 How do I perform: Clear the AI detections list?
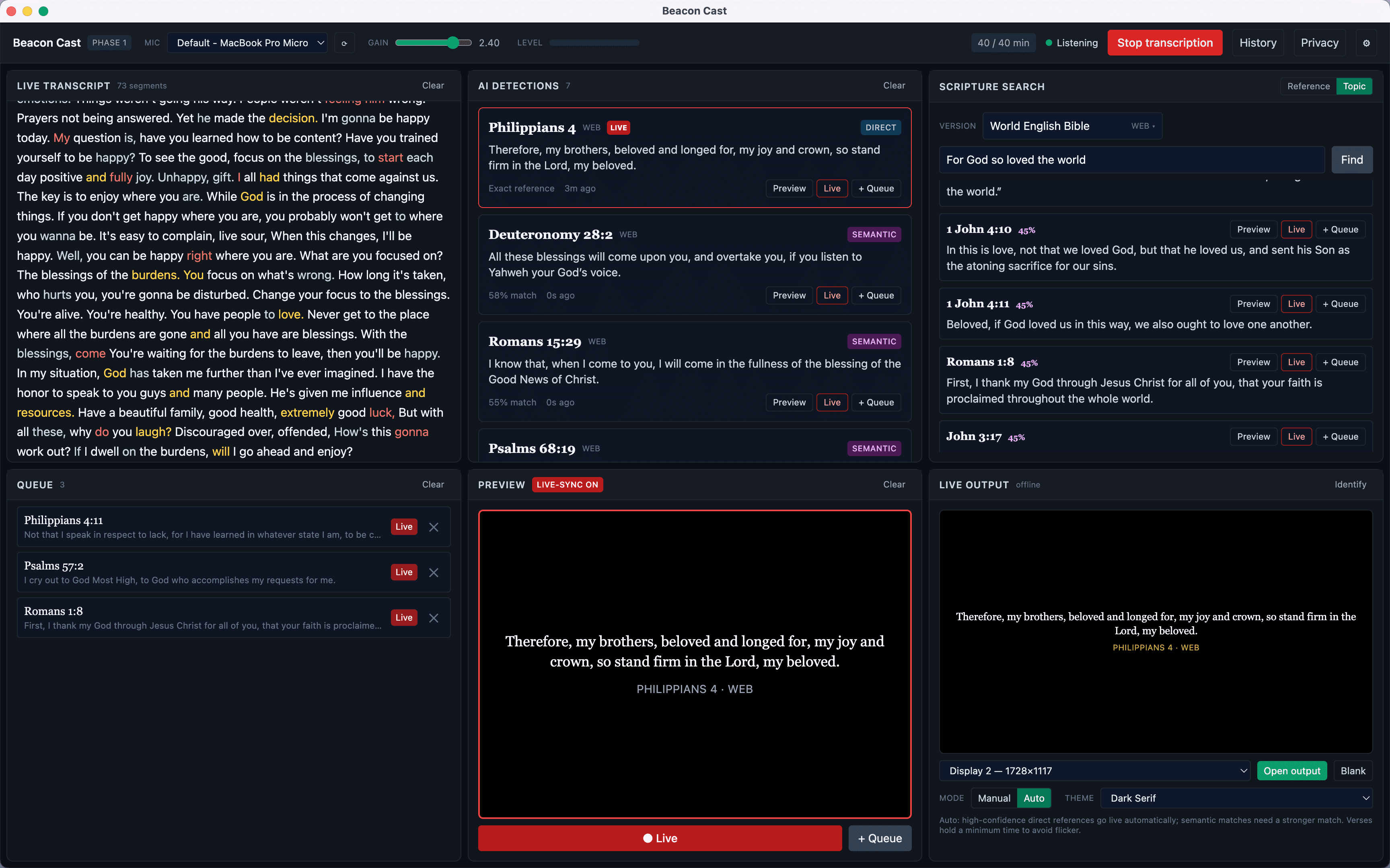(x=894, y=86)
